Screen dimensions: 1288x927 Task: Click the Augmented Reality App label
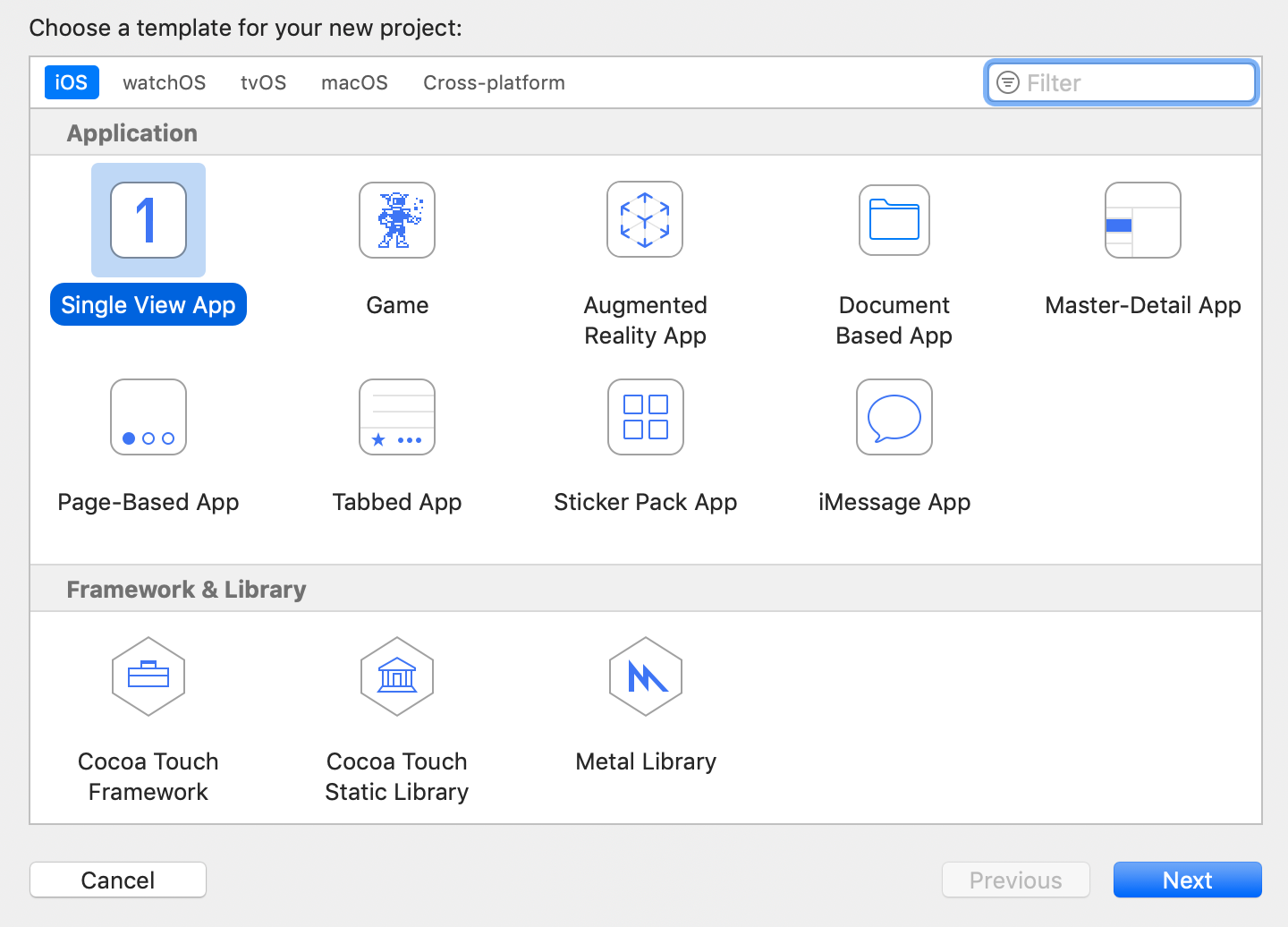pos(646,320)
